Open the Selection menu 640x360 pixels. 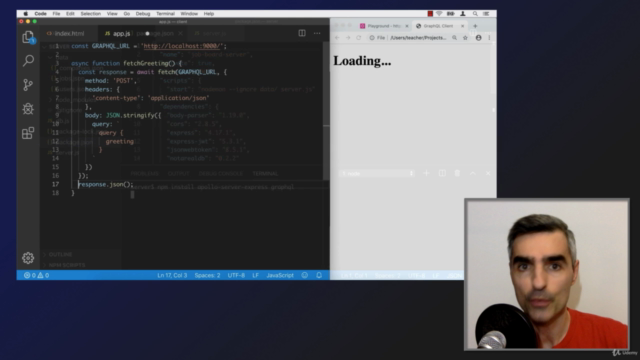[91, 13]
